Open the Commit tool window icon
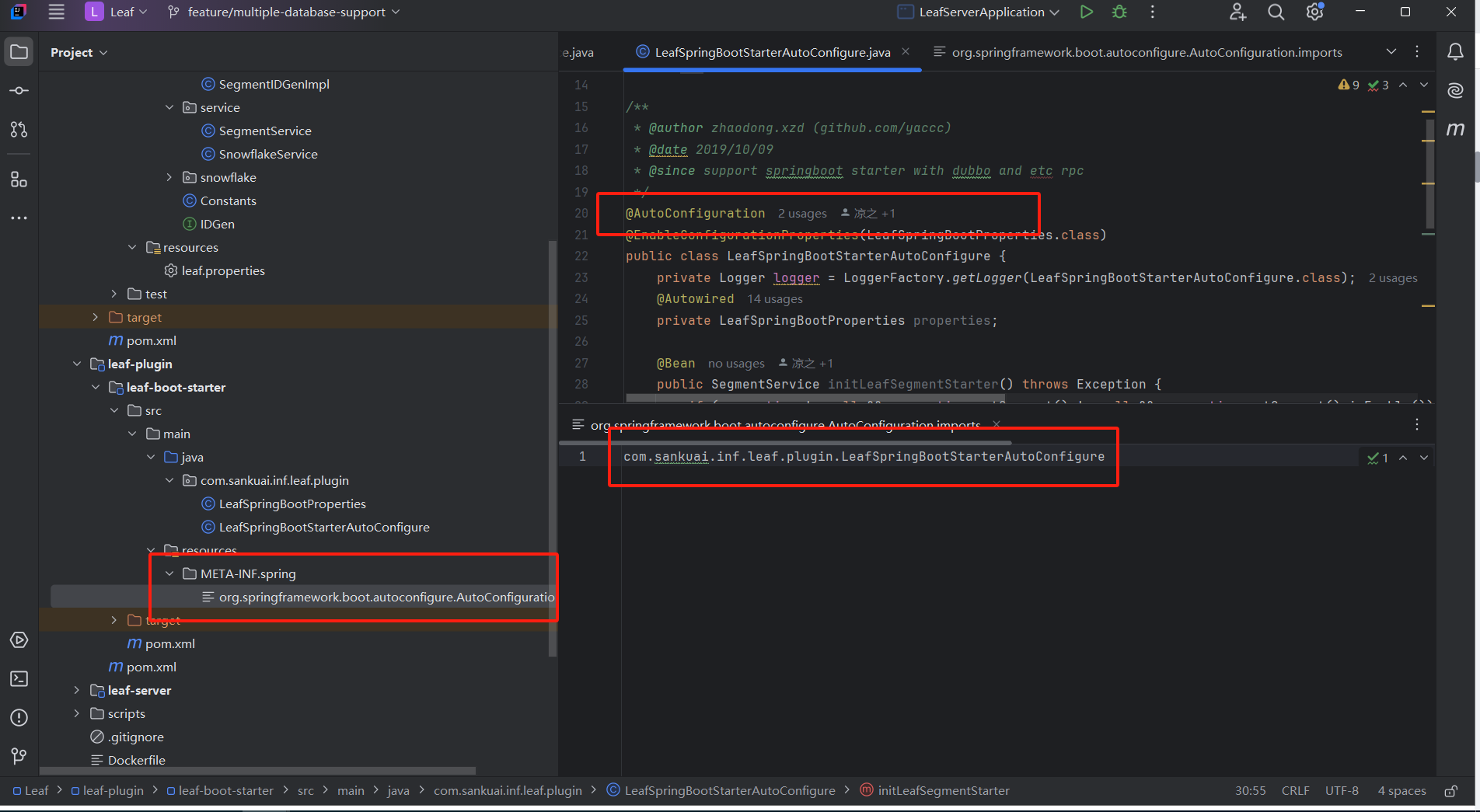 [19, 91]
